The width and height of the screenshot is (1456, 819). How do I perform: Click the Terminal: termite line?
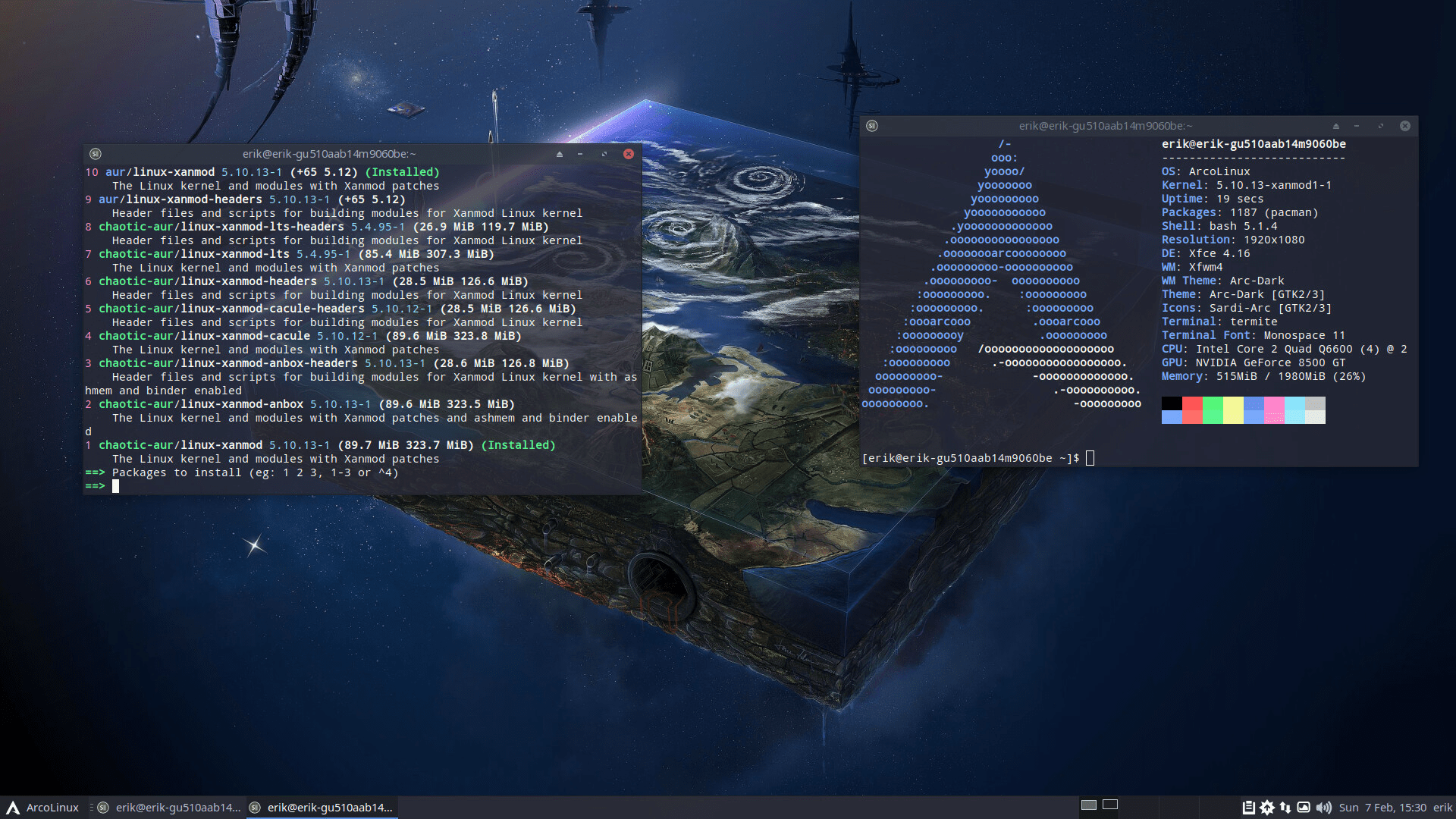coord(1219,322)
